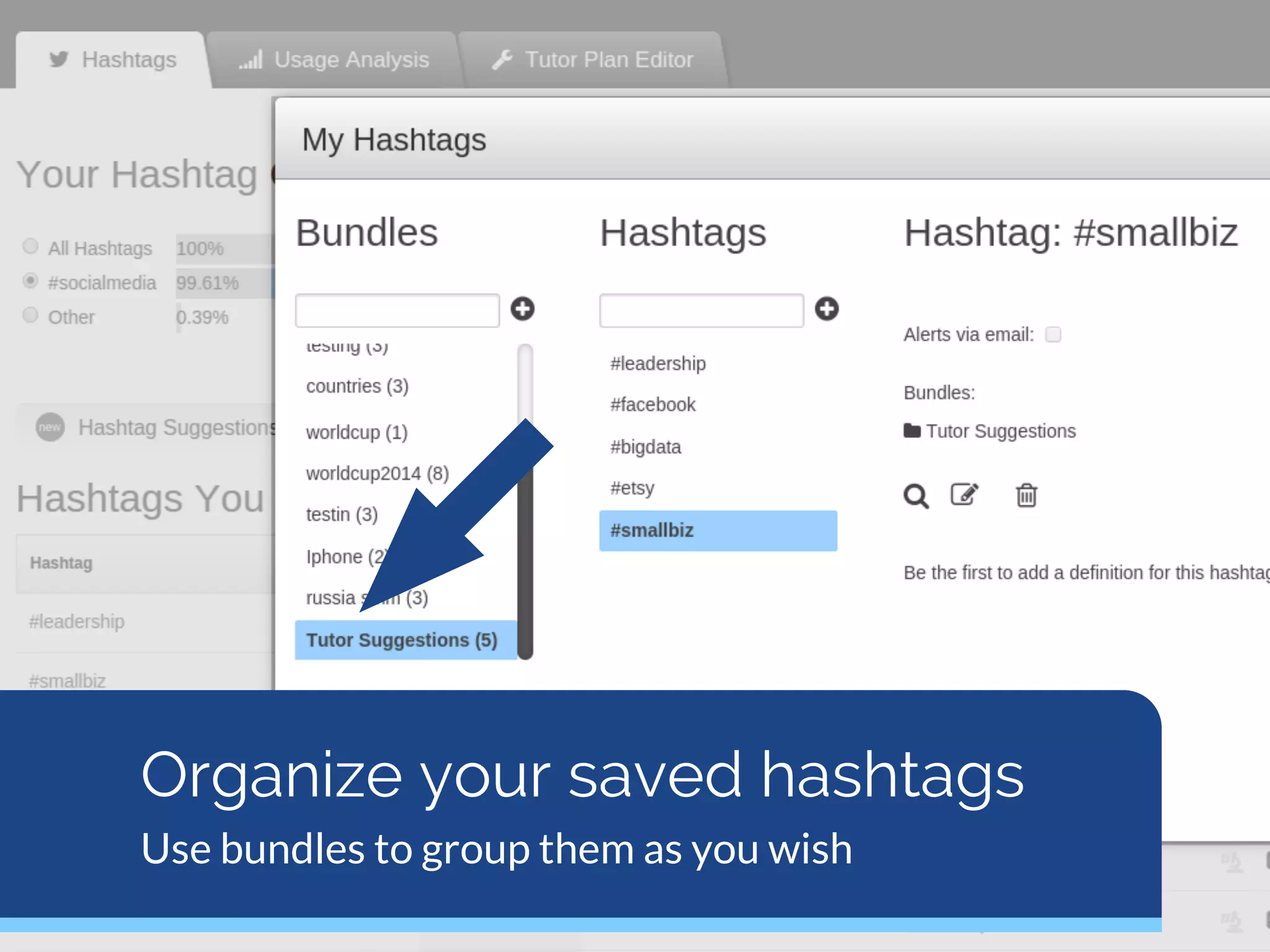Select the countries (3) bundle
Viewport: 1270px width, 952px height.
pos(357,386)
